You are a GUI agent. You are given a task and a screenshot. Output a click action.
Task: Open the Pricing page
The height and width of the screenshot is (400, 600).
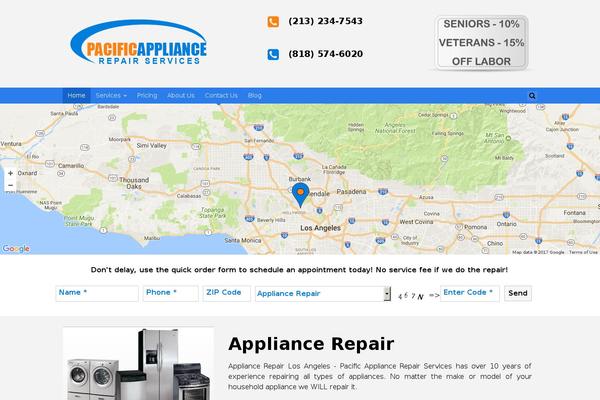pyautogui.click(x=147, y=95)
